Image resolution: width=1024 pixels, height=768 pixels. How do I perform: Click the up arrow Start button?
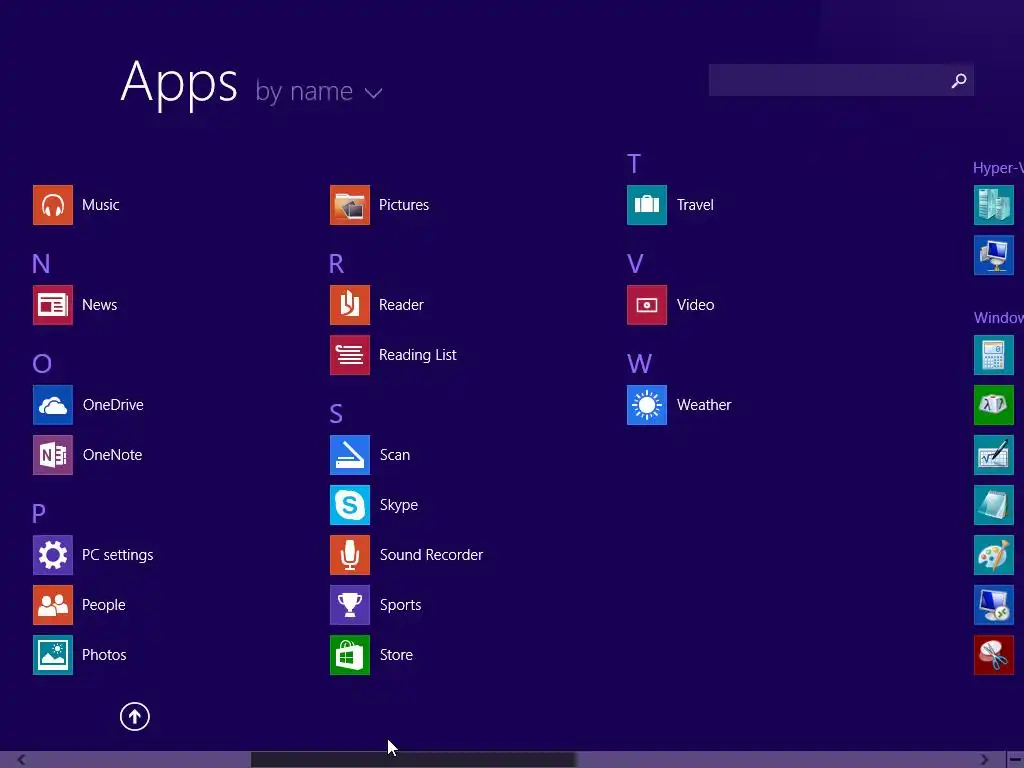pos(135,716)
